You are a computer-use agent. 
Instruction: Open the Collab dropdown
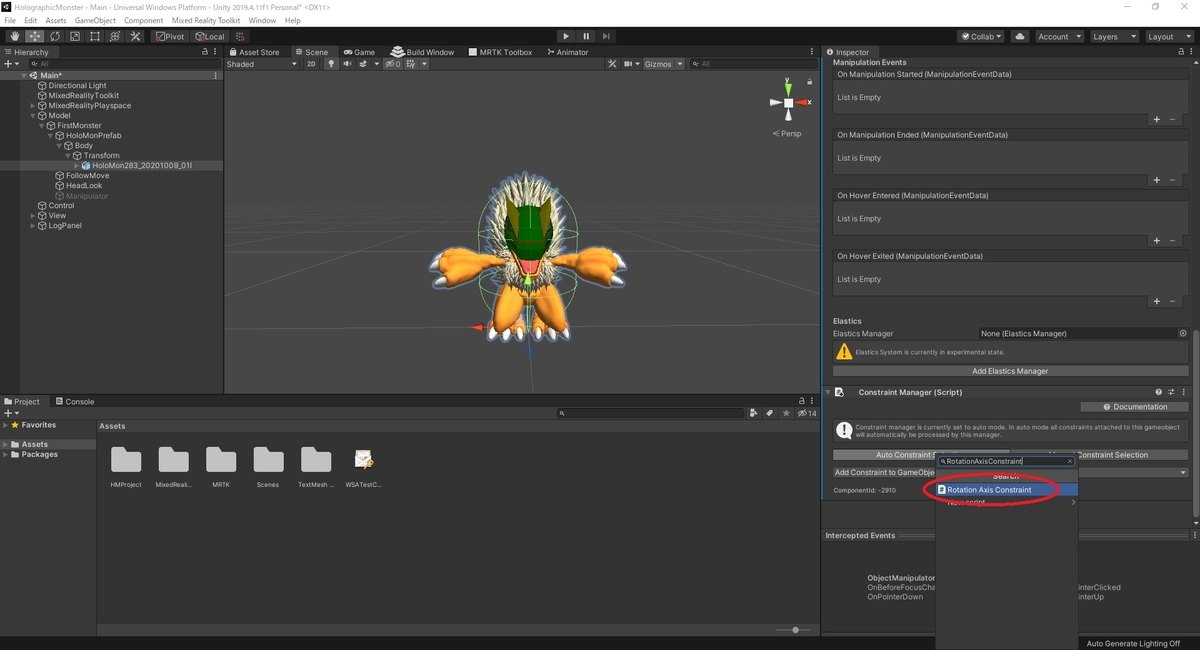[981, 36]
